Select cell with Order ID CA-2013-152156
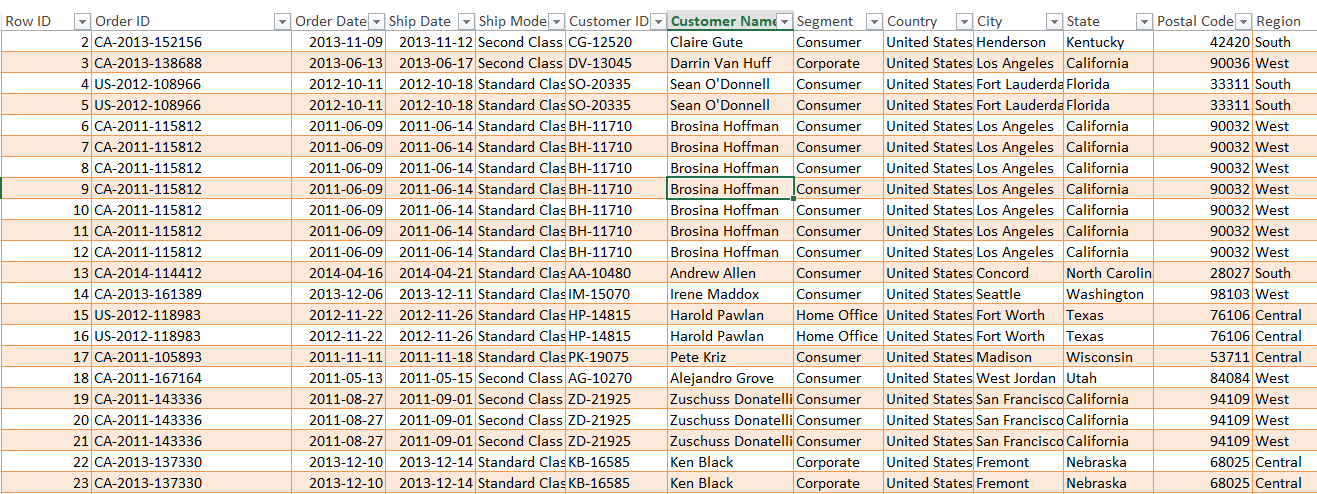 click(192, 42)
